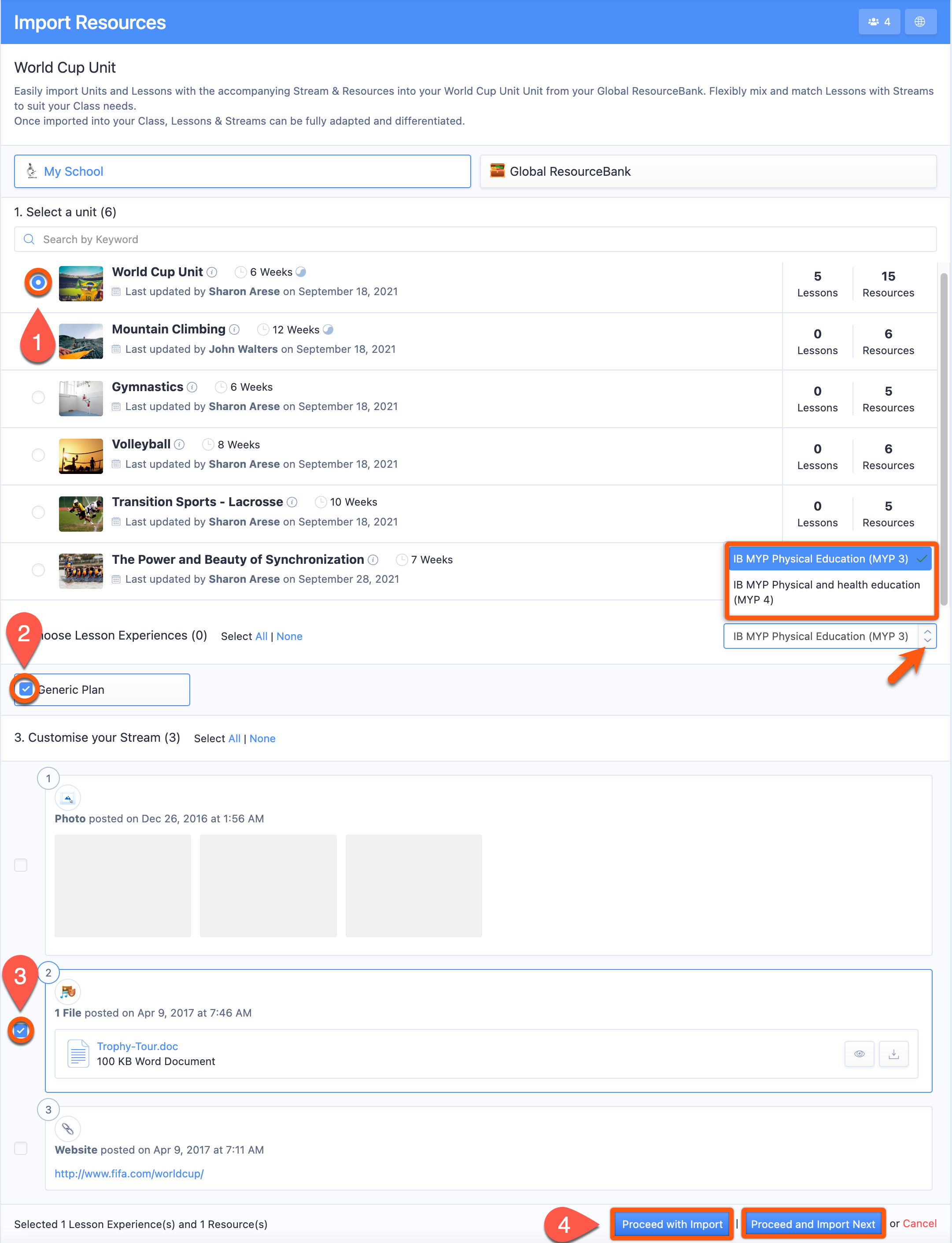This screenshot has height=1243, width=952.
Task: Preview Trophy-Tour.doc with the eye icon
Action: pos(859,1053)
